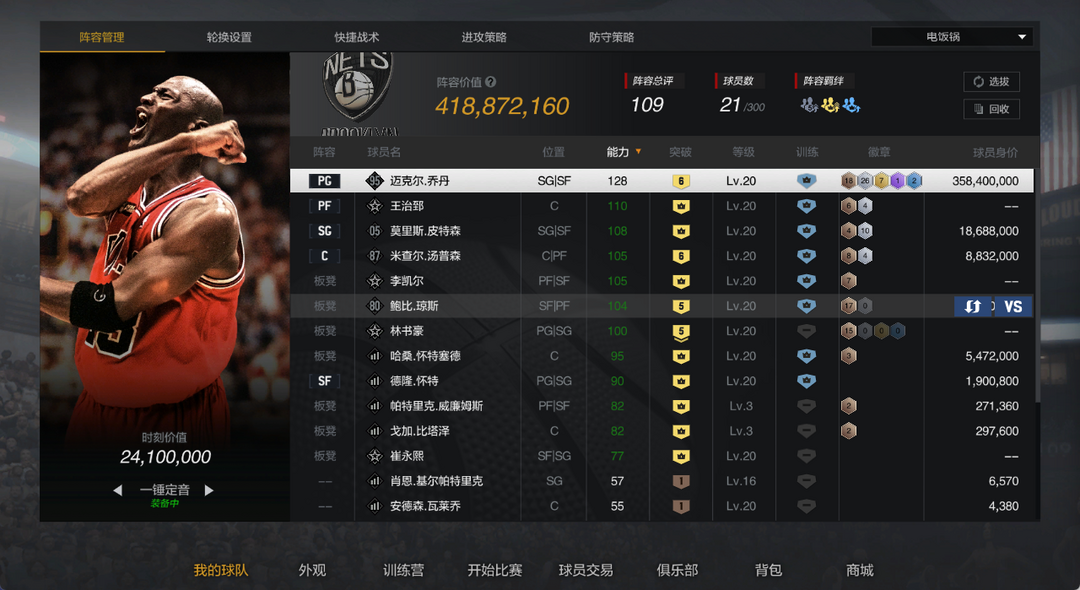Image resolution: width=1080 pixels, height=590 pixels.
Task: Click the help question mark beside 阵容价值
Action: tap(490, 82)
